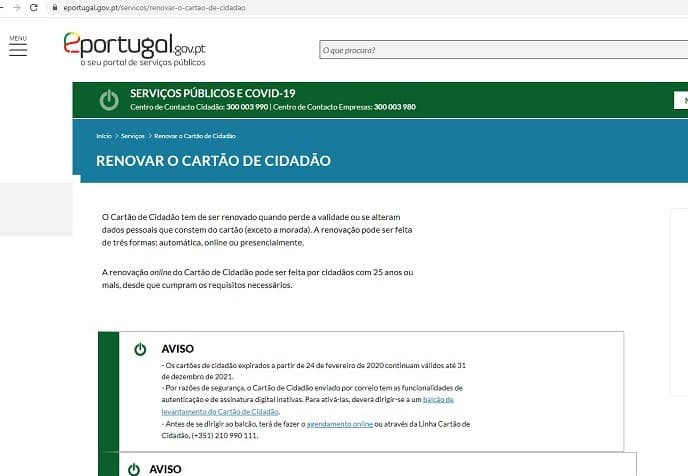
Task: Focus the 'O que procura?' search field
Action: pyautogui.click(x=503, y=50)
